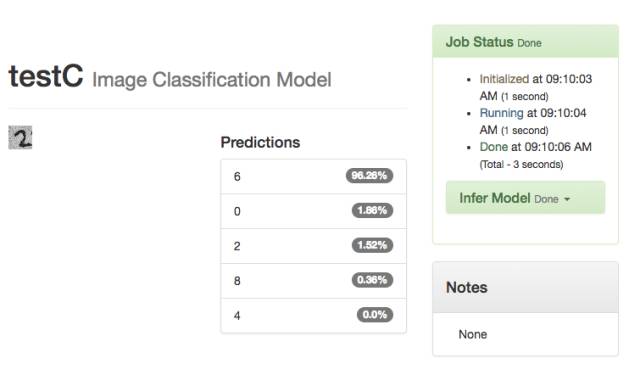Screen dimensions: 640x375
Task: Click the Done status entry
Action: tap(536, 155)
